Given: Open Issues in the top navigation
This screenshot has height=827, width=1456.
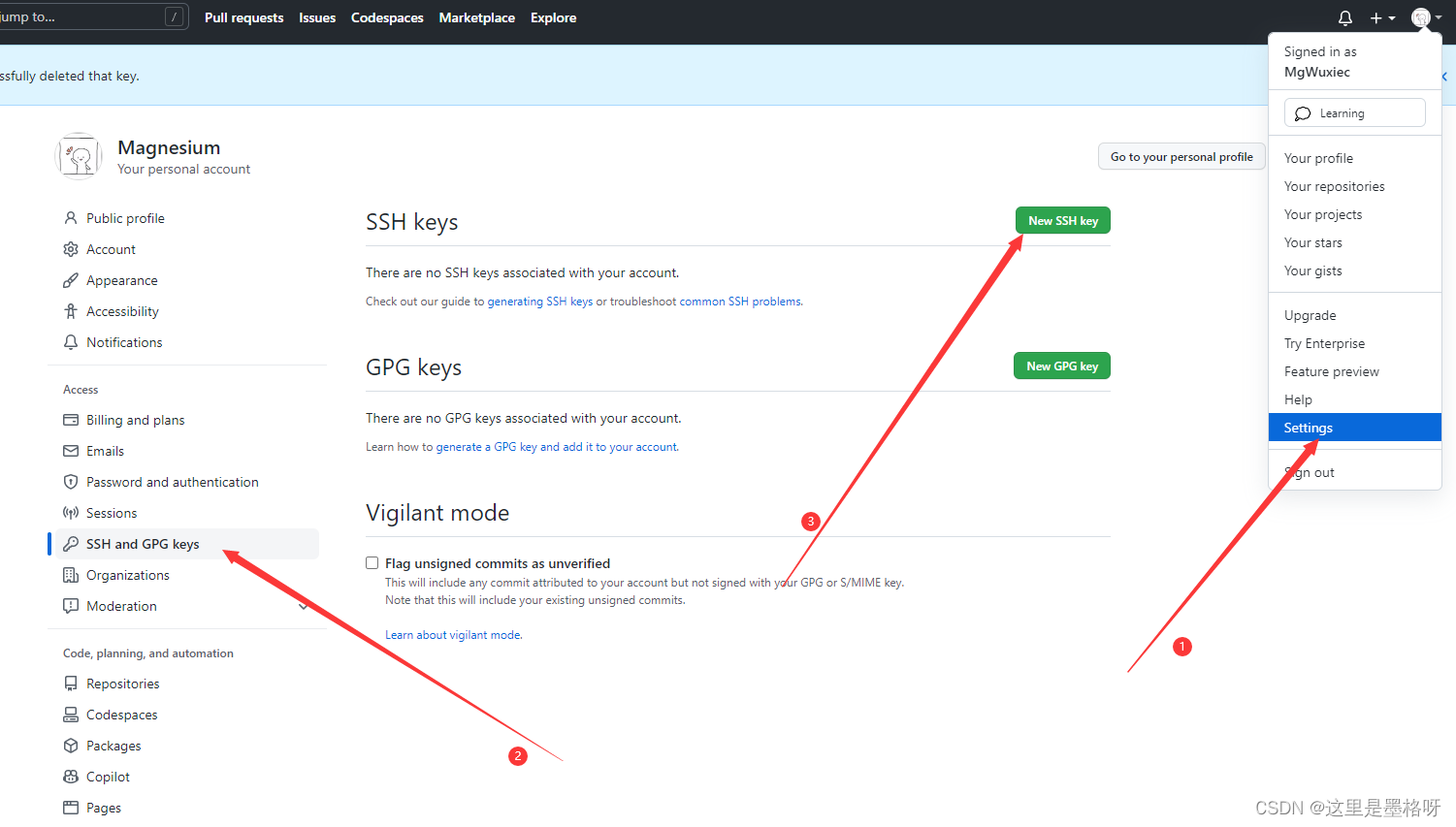Looking at the screenshot, I should click(x=317, y=17).
